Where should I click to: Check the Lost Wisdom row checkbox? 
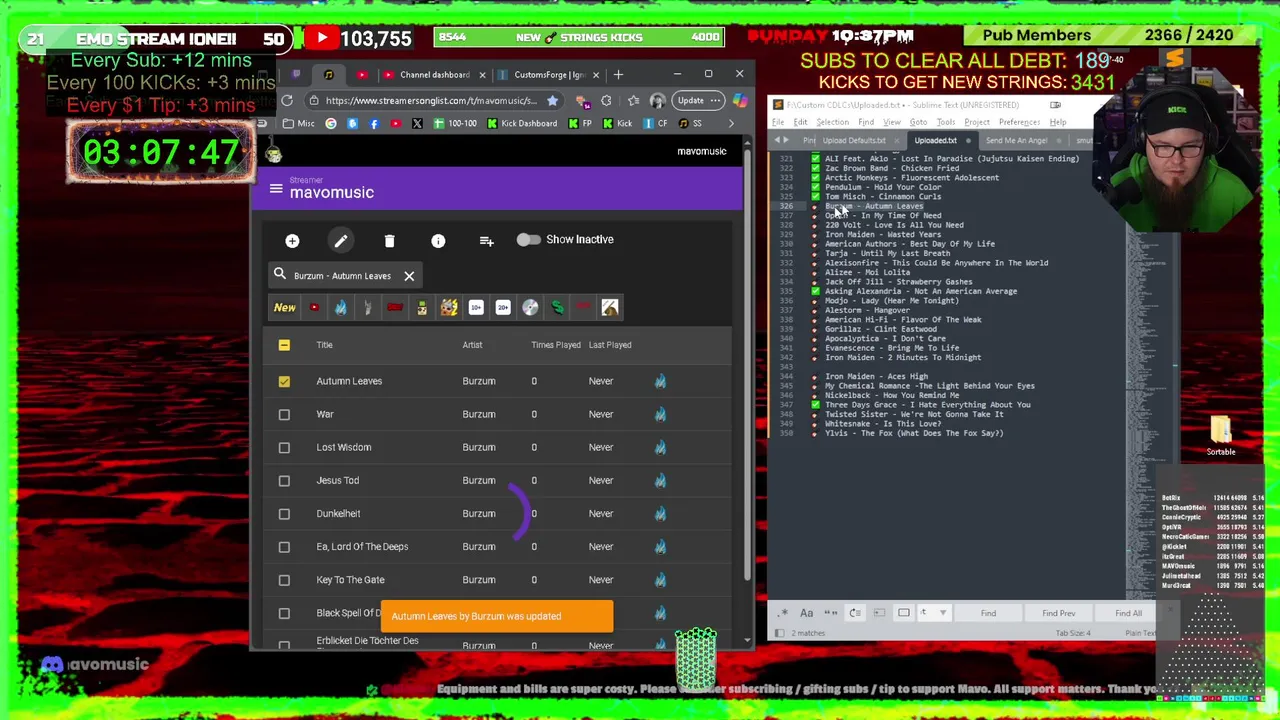coord(284,447)
